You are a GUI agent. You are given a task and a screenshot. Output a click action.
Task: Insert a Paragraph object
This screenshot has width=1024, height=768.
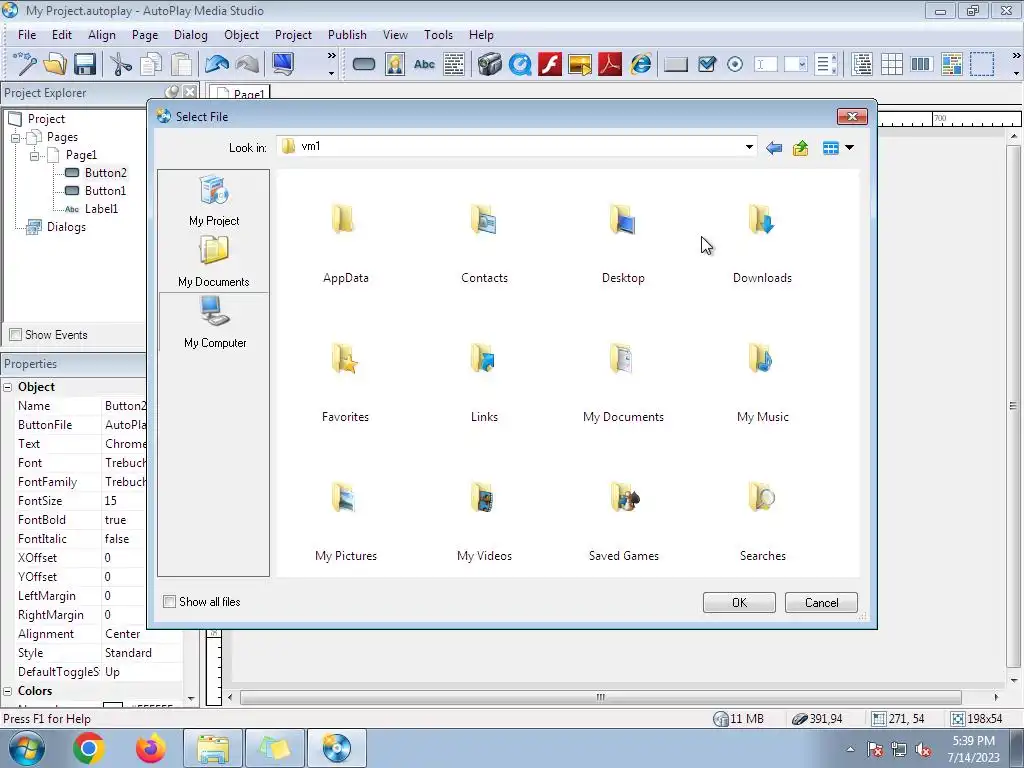pos(454,64)
